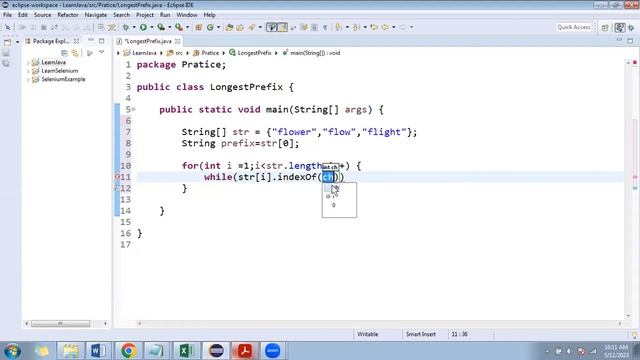Click the Search flashlight icon

coord(252,27)
